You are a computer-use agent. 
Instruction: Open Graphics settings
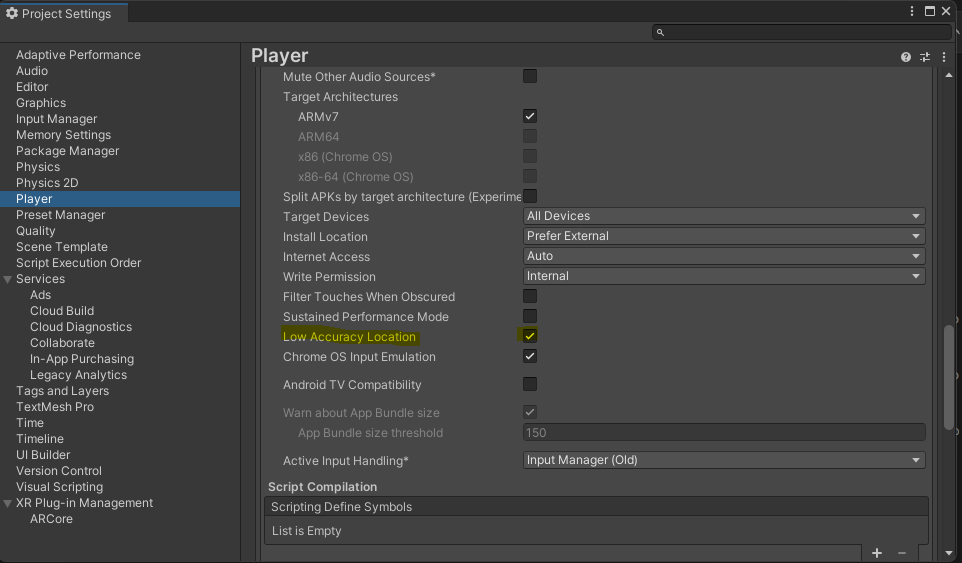coord(41,102)
